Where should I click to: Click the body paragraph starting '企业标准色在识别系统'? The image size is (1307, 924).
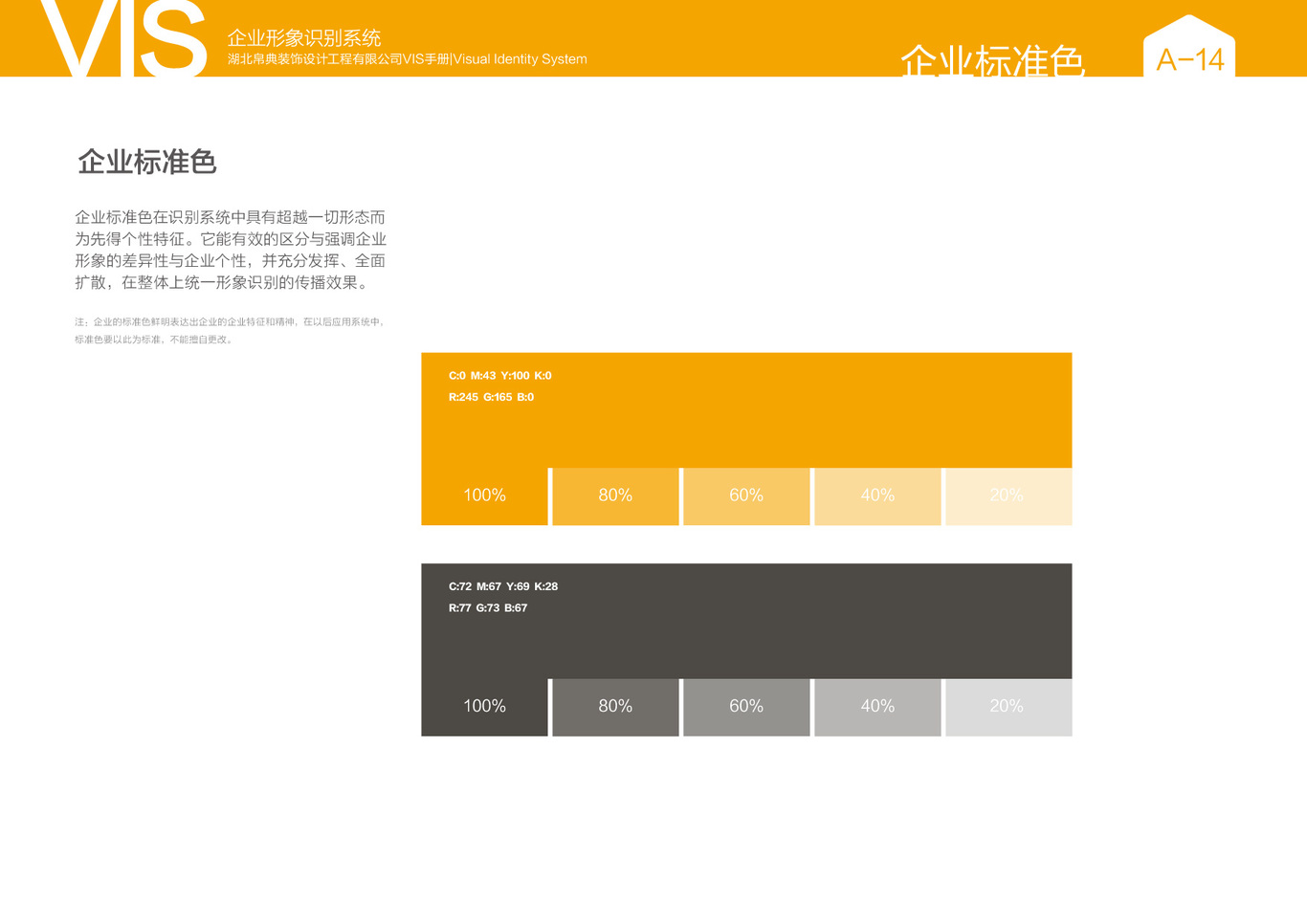tap(231, 250)
